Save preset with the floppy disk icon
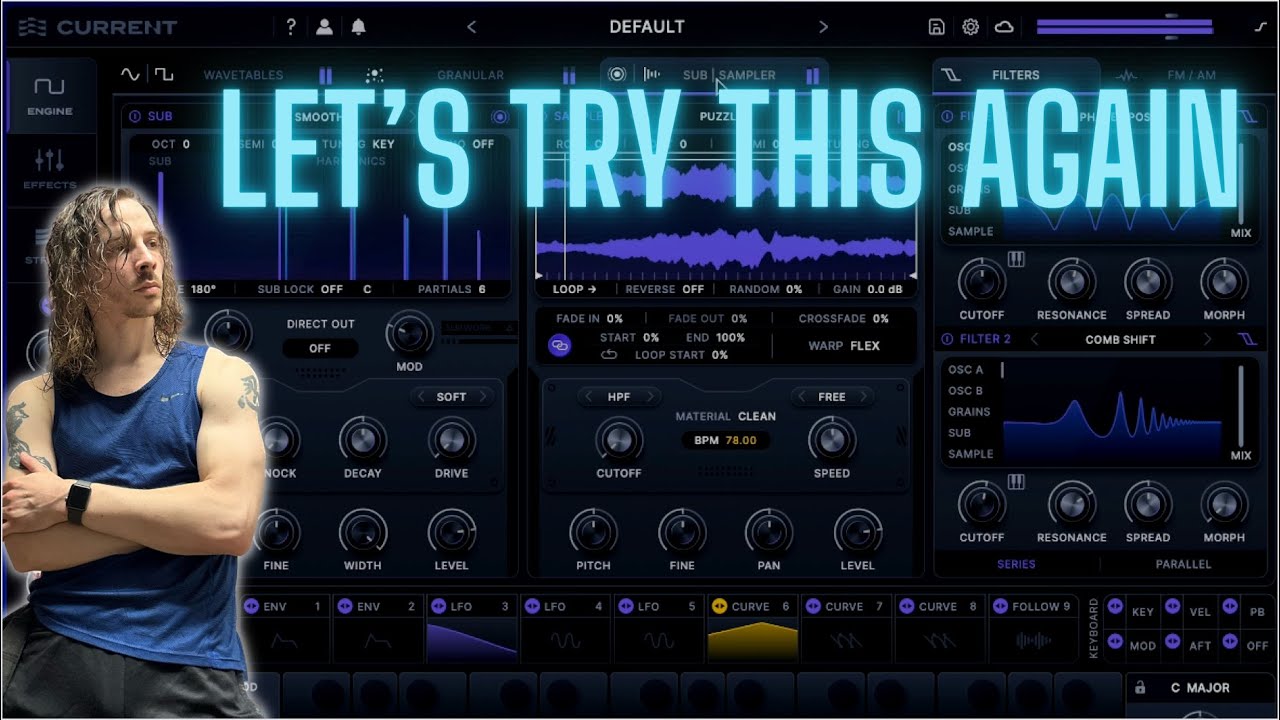The image size is (1280, 720). pos(936,27)
